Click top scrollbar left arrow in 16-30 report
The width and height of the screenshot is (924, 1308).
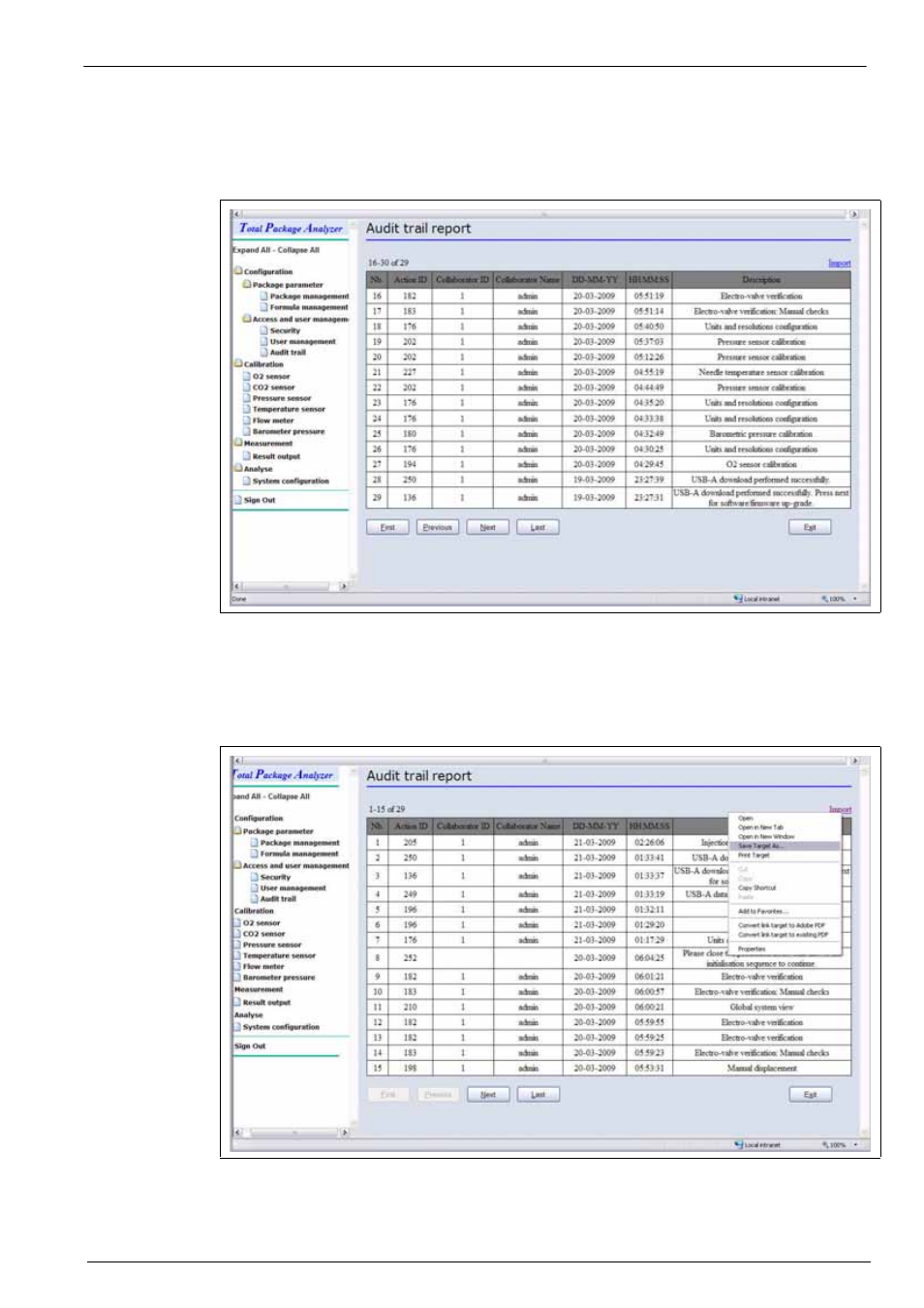click(x=237, y=214)
